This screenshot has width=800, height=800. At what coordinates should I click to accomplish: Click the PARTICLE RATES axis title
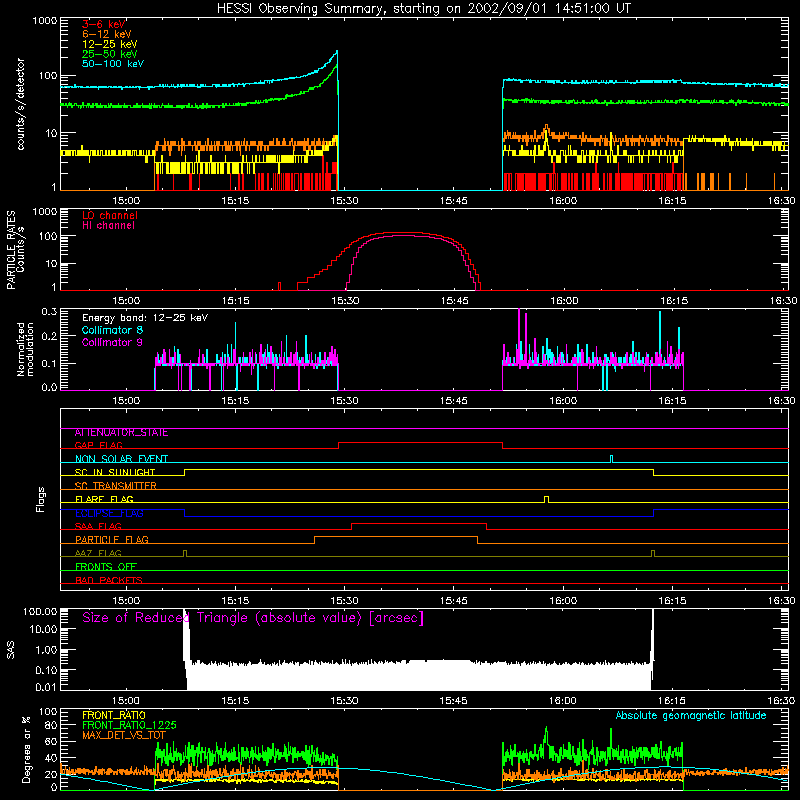click(x=16, y=250)
